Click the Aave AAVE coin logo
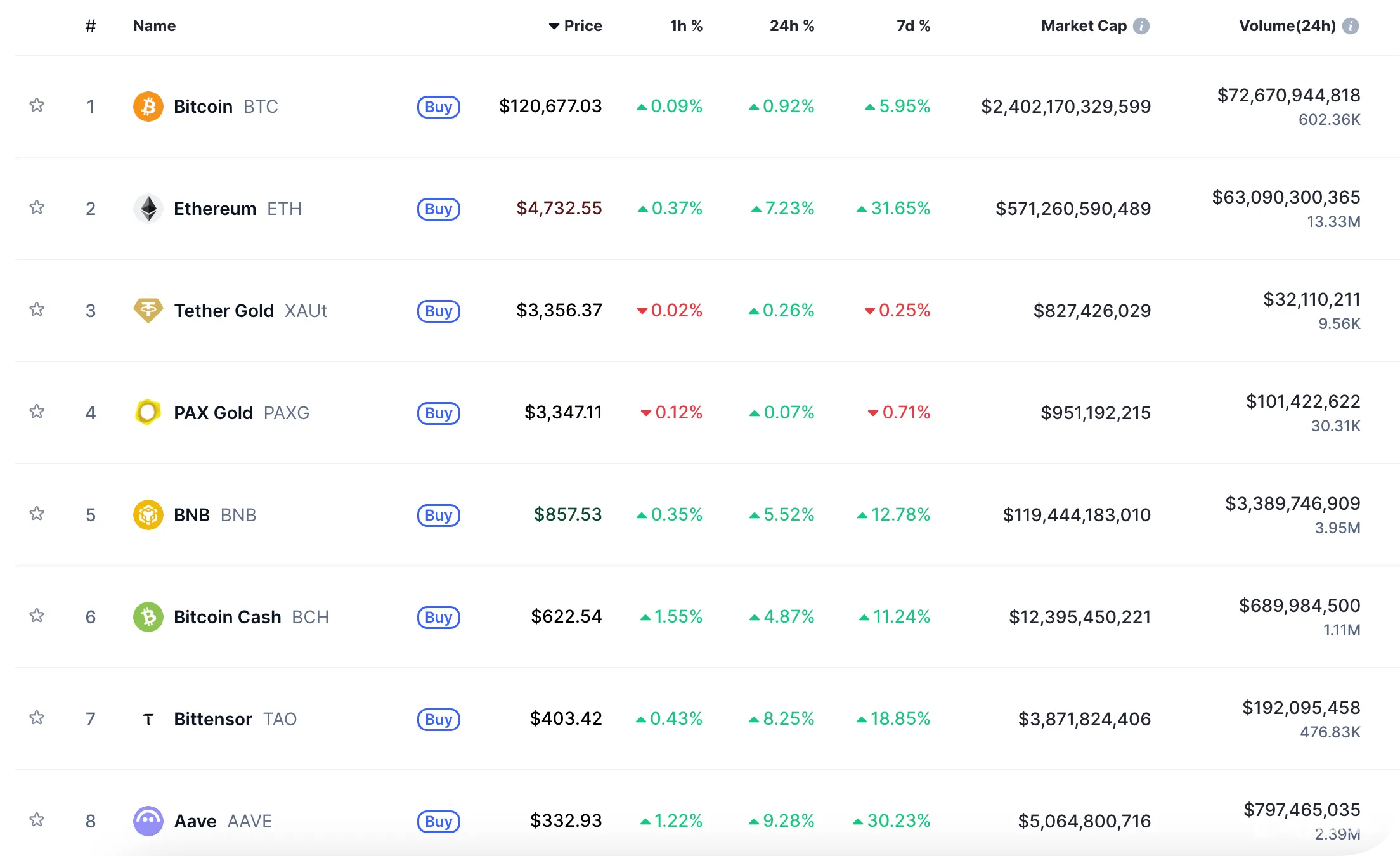This screenshot has height=856, width=1400. pos(148,820)
